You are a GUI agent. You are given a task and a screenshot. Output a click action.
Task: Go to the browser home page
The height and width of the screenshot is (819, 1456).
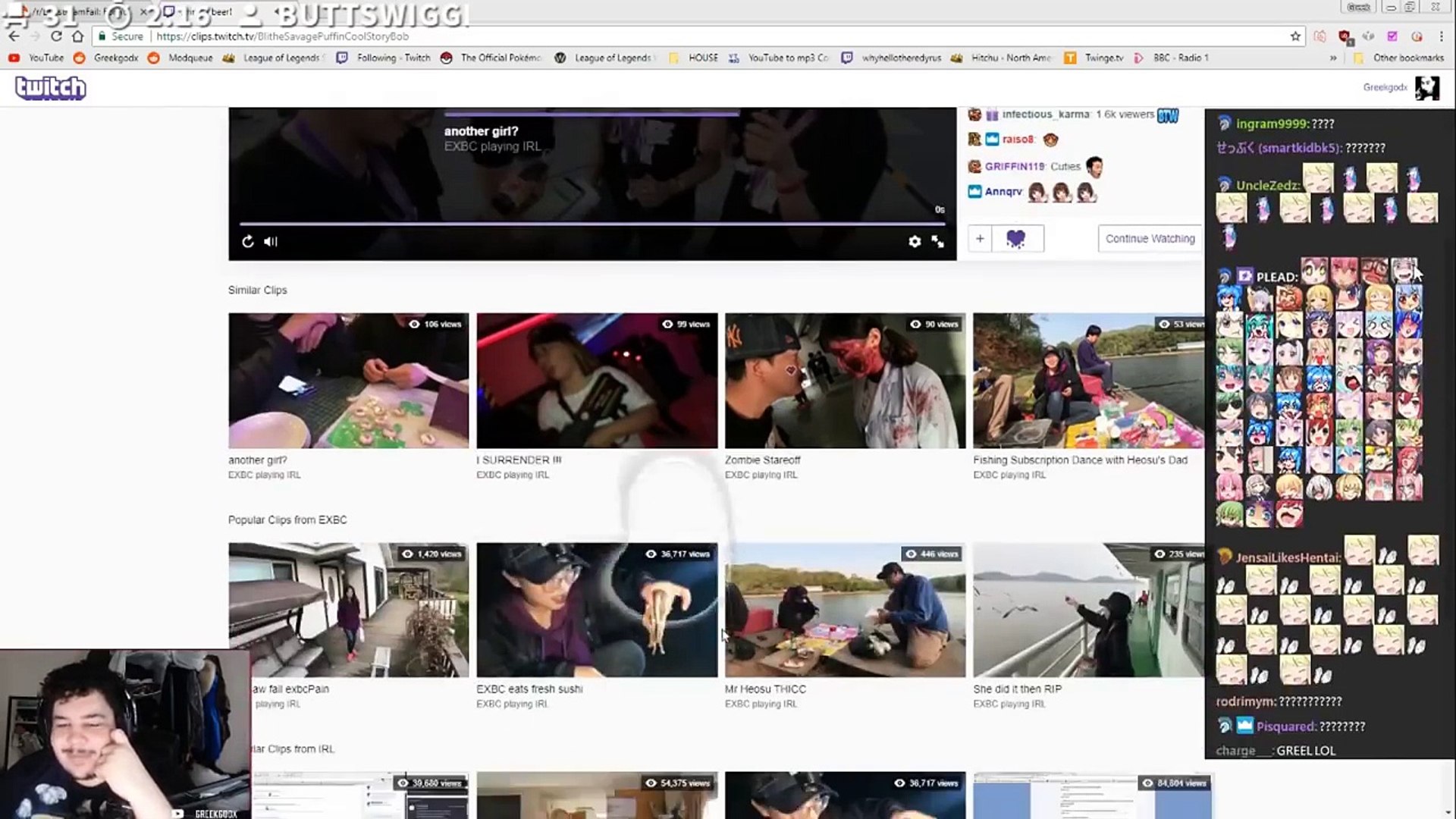77,36
